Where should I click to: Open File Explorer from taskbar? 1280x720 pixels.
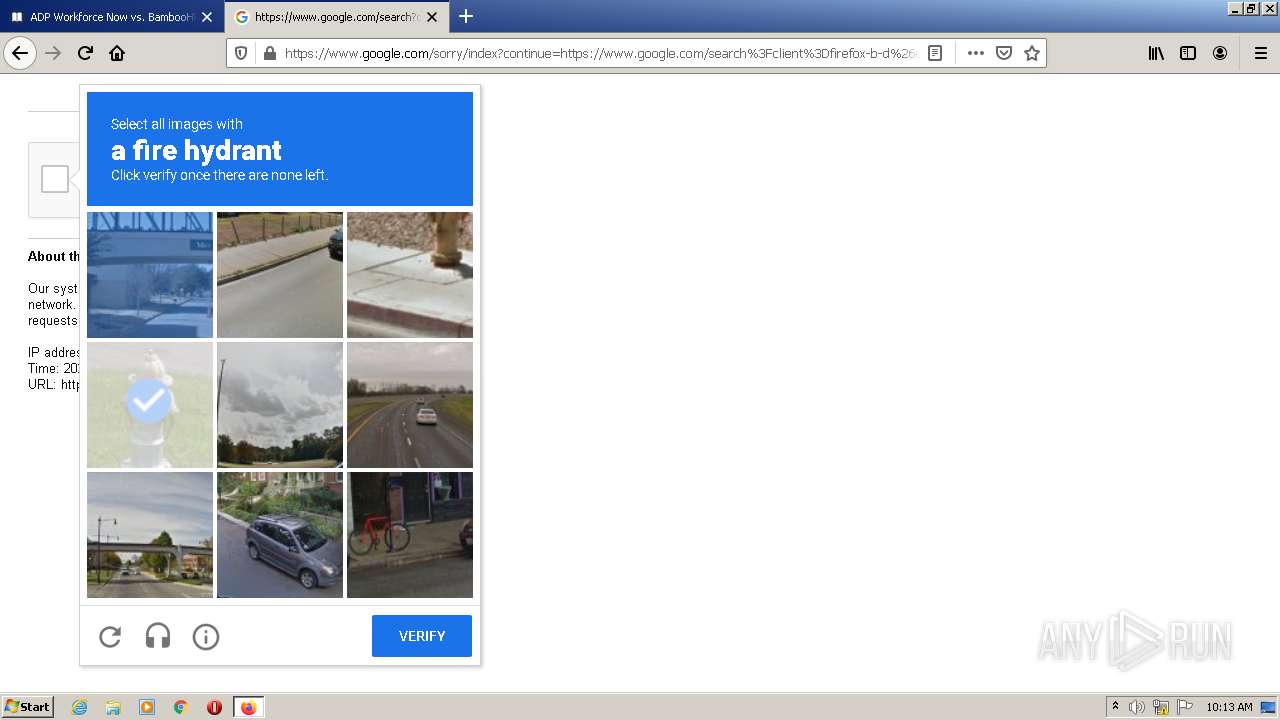pos(113,707)
